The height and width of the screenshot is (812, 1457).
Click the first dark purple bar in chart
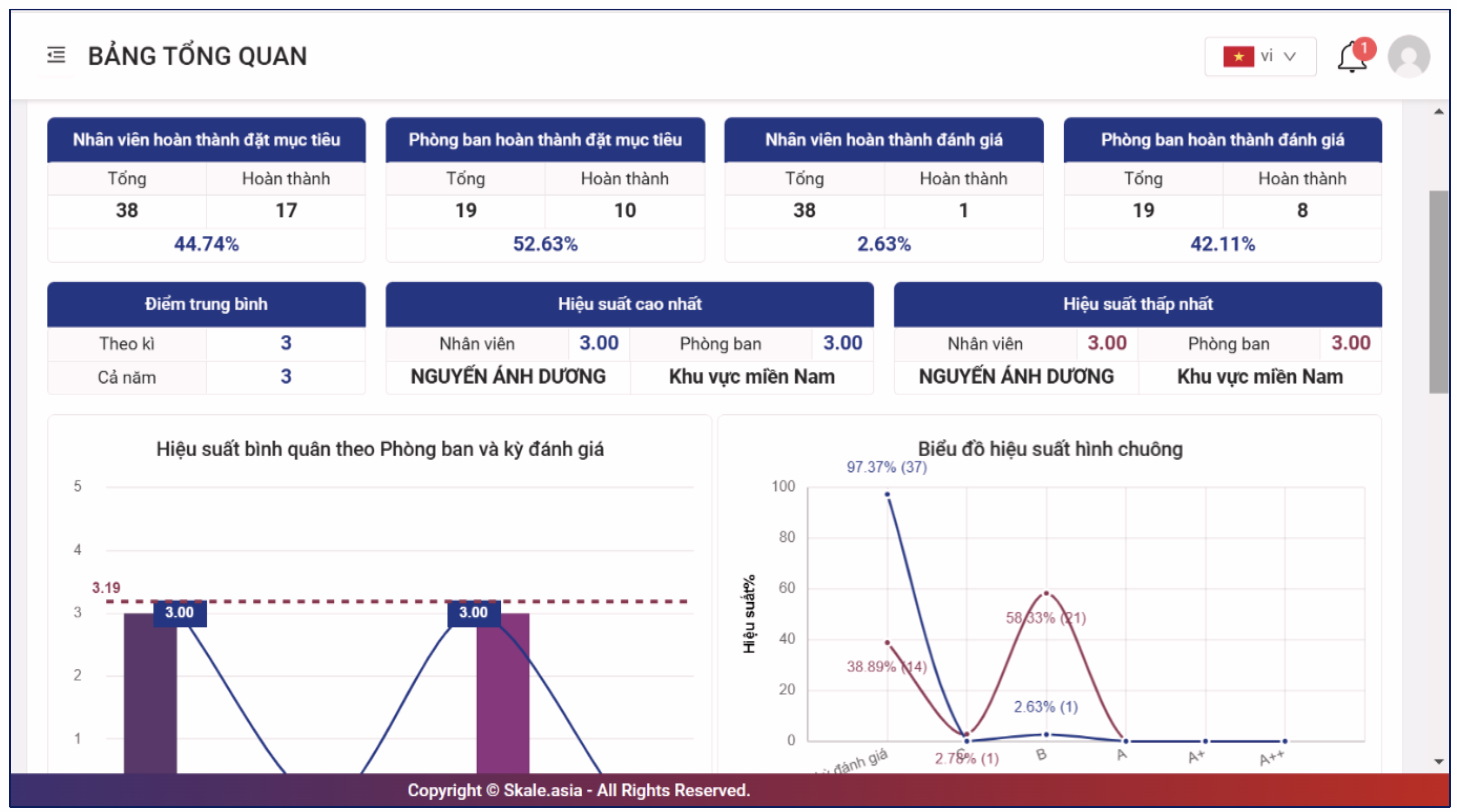pos(150,692)
